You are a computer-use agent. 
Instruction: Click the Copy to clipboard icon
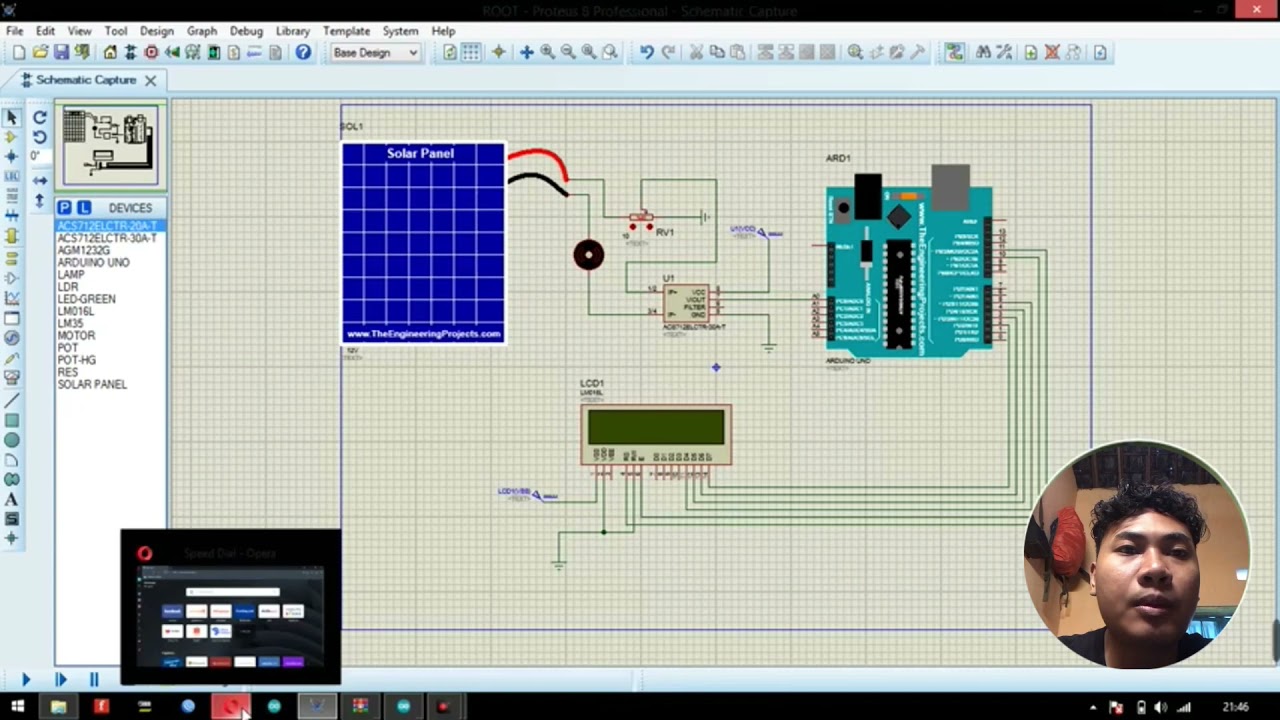[717, 52]
